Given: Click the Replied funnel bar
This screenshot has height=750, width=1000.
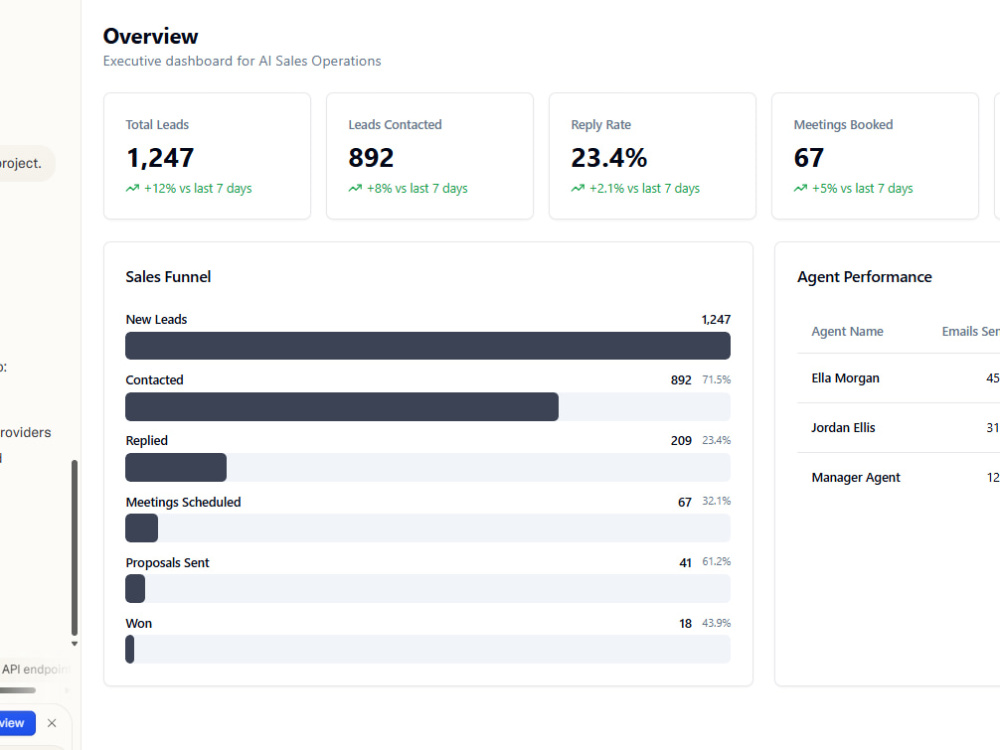Looking at the screenshot, I should click(427, 467).
